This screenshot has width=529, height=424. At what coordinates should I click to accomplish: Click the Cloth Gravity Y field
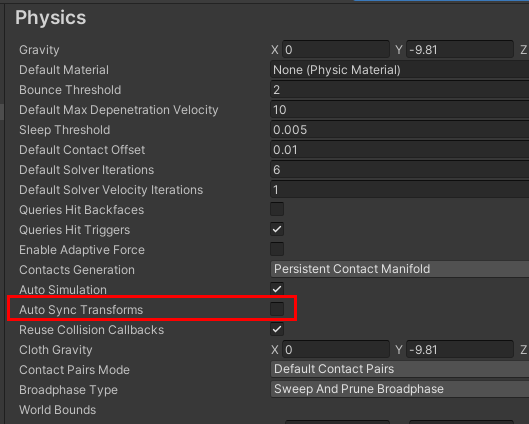tap(460, 349)
